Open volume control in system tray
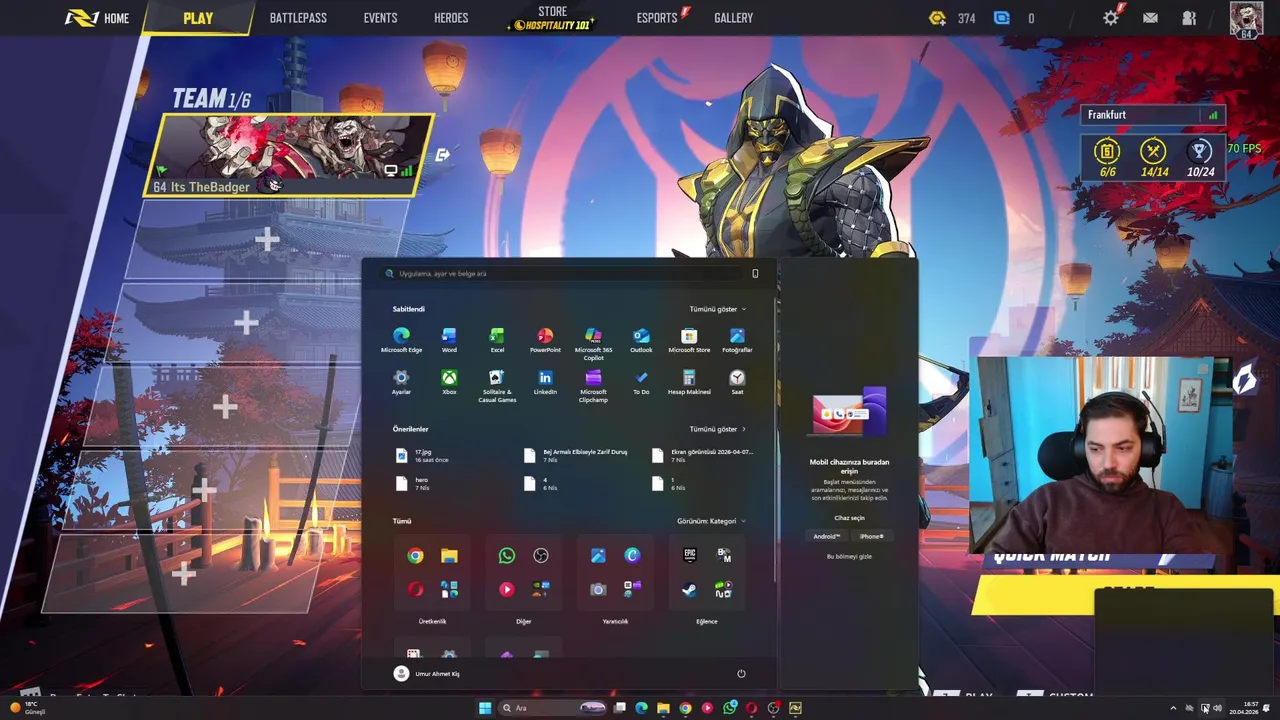 pyautogui.click(x=1217, y=708)
